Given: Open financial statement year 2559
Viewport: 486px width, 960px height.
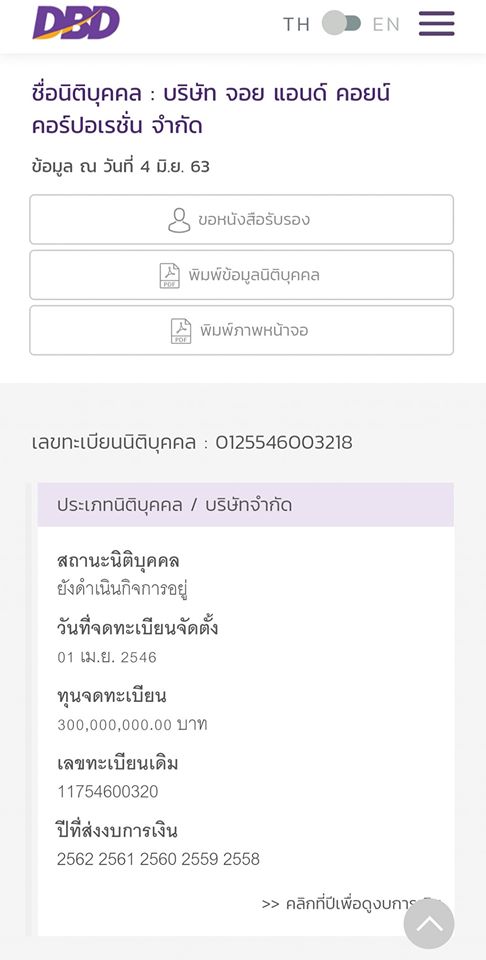Looking at the screenshot, I should (x=199, y=859).
